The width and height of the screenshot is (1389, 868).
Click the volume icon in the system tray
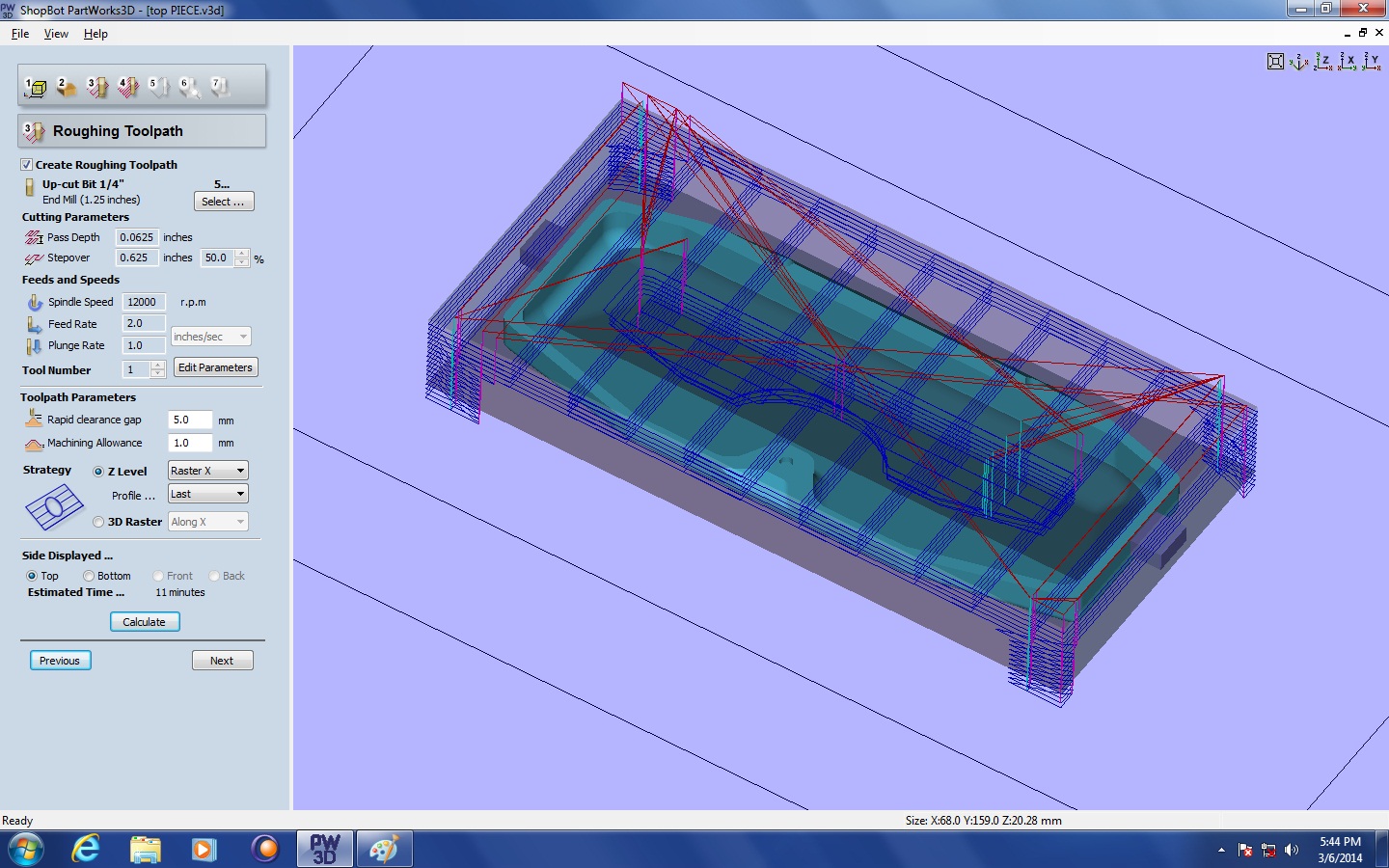point(1292,850)
